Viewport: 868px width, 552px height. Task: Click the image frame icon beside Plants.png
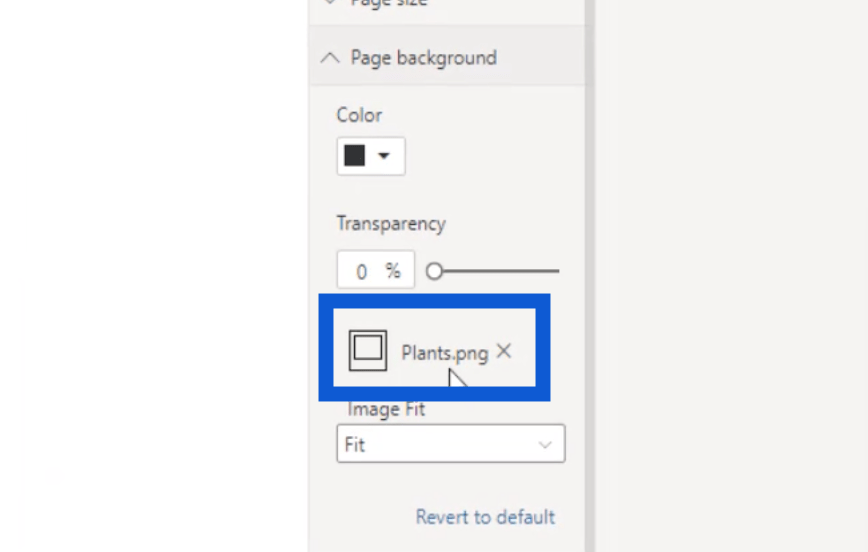[x=368, y=350]
